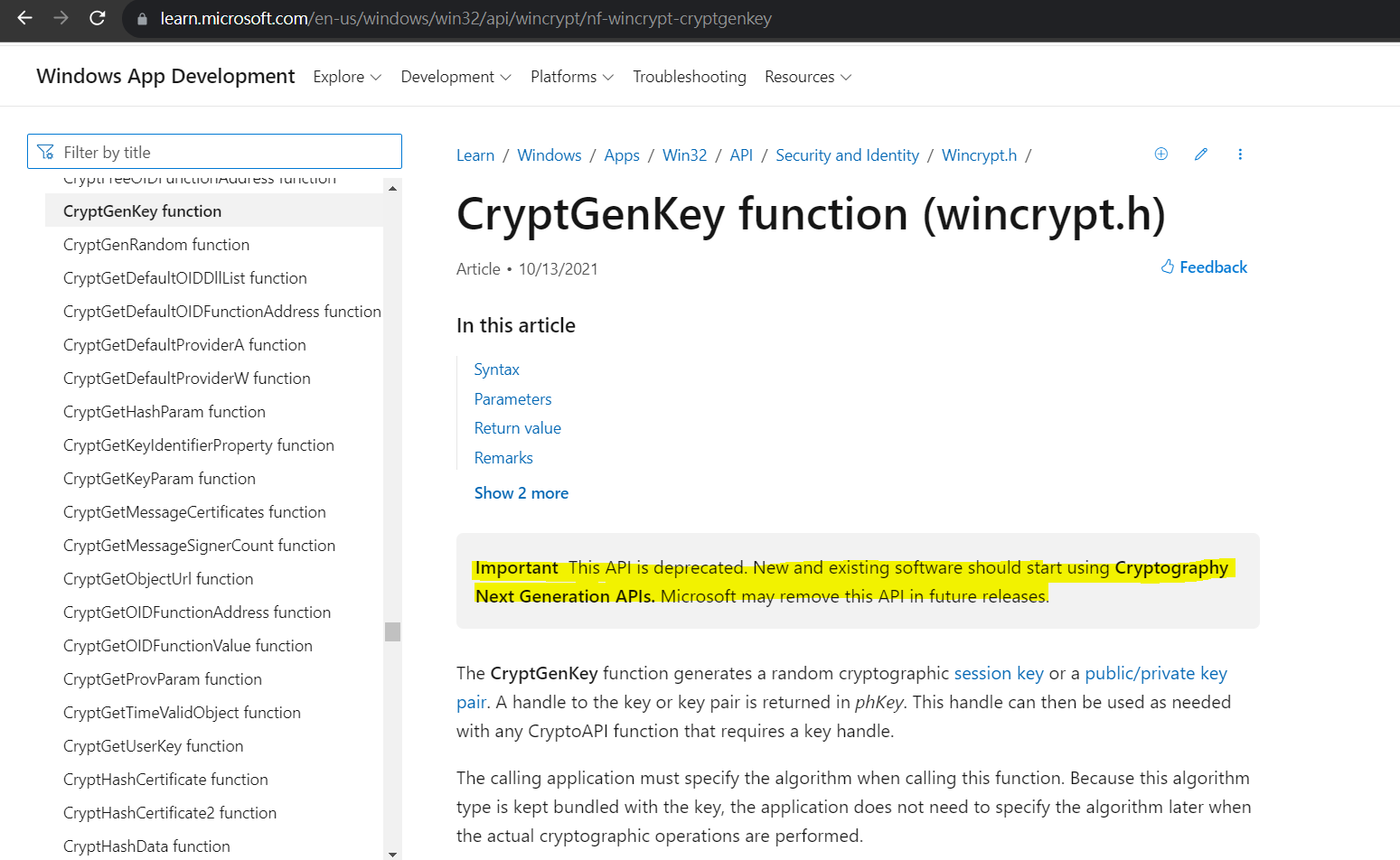The width and height of the screenshot is (1400, 860).
Task: Jump to the Syntax section
Action: click(496, 369)
